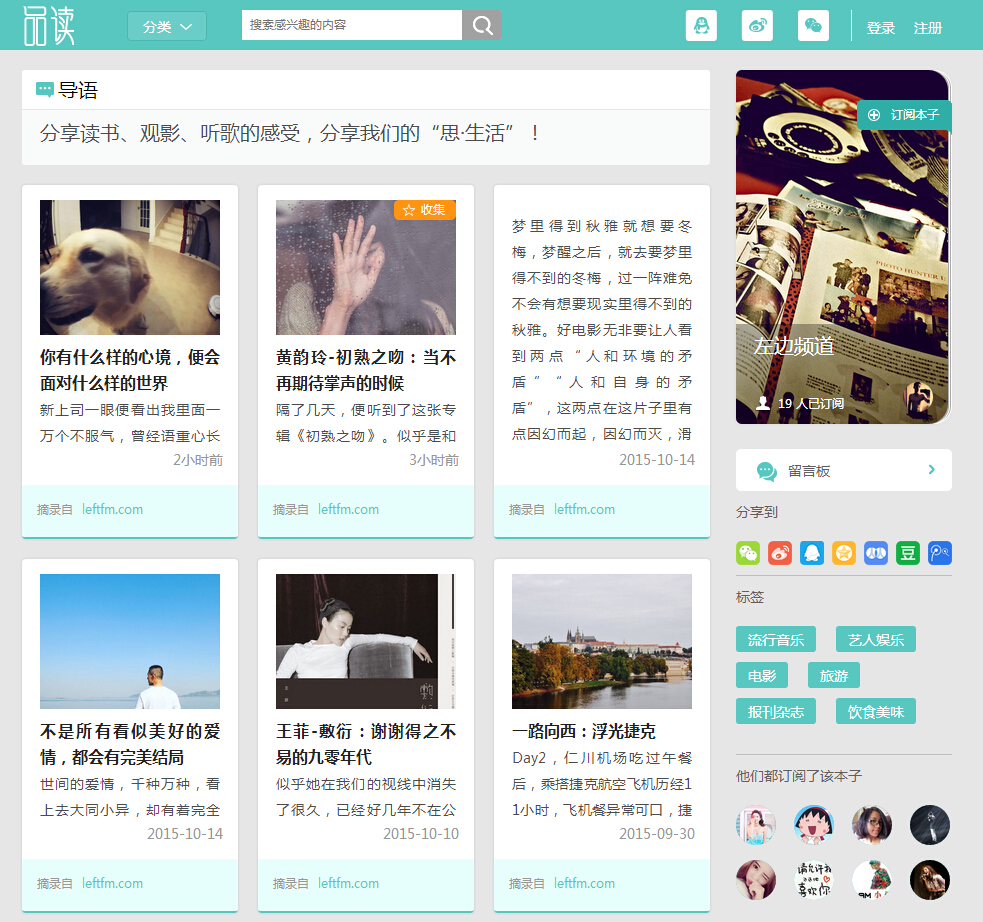Click the Weibo login icon in the header
The height and width of the screenshot is (922, 983).
pos(757,26)
